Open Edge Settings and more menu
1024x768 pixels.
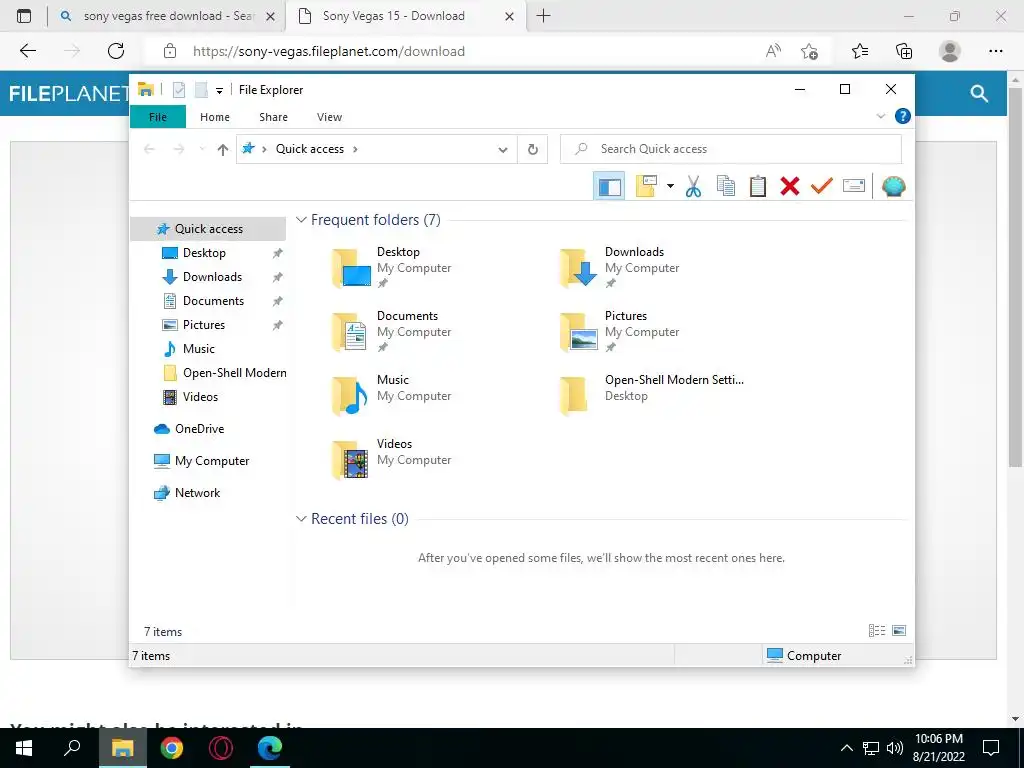(x=995, y=51)
